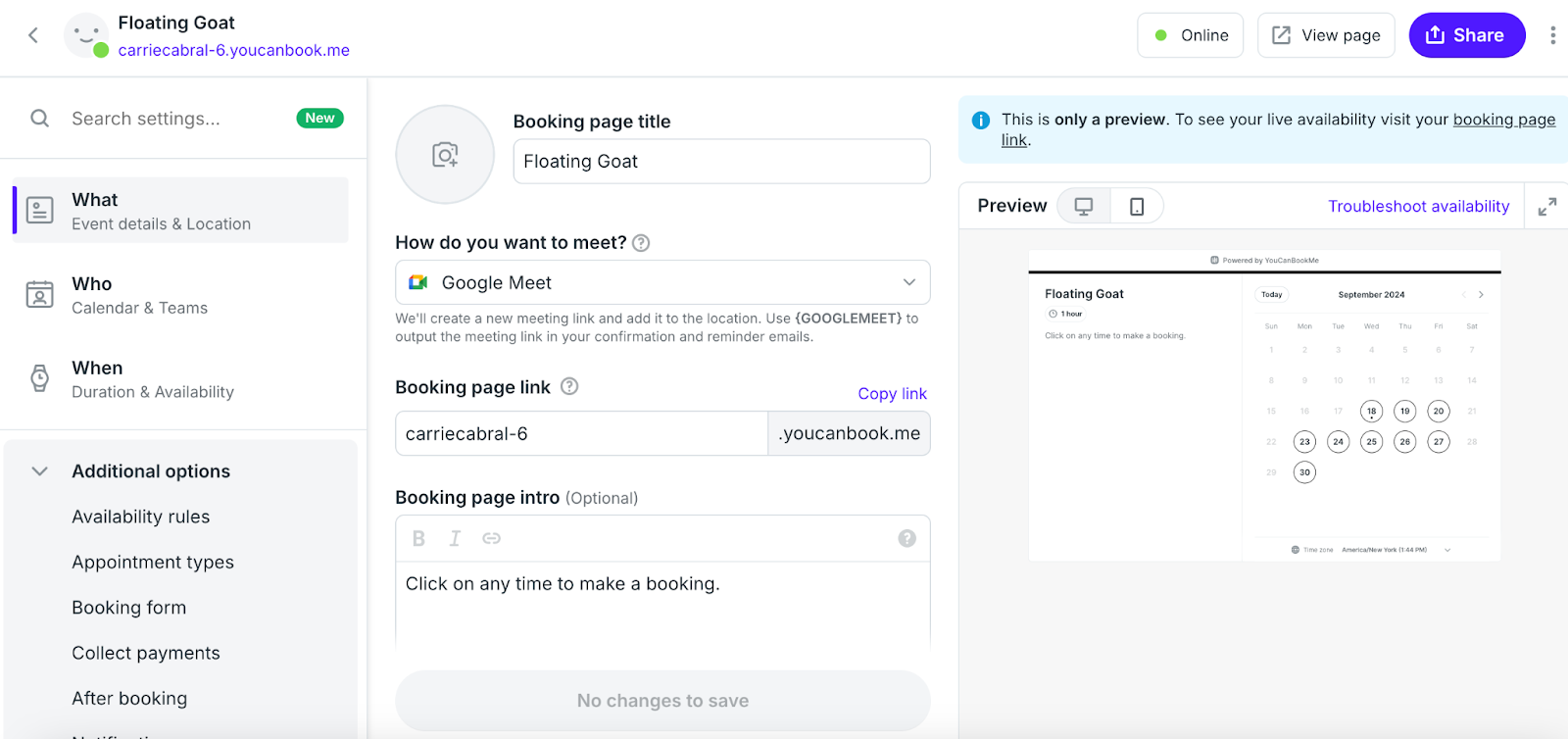
Task: Click into the booking page intro text
Action: (x=662, y=604)
